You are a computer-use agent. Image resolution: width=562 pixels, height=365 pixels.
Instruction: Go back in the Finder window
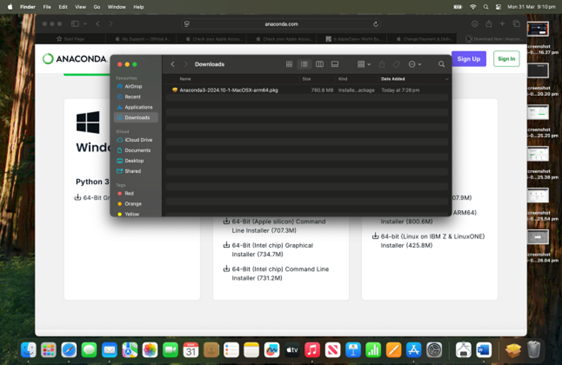pyautogui.click(x=173, y=64)
